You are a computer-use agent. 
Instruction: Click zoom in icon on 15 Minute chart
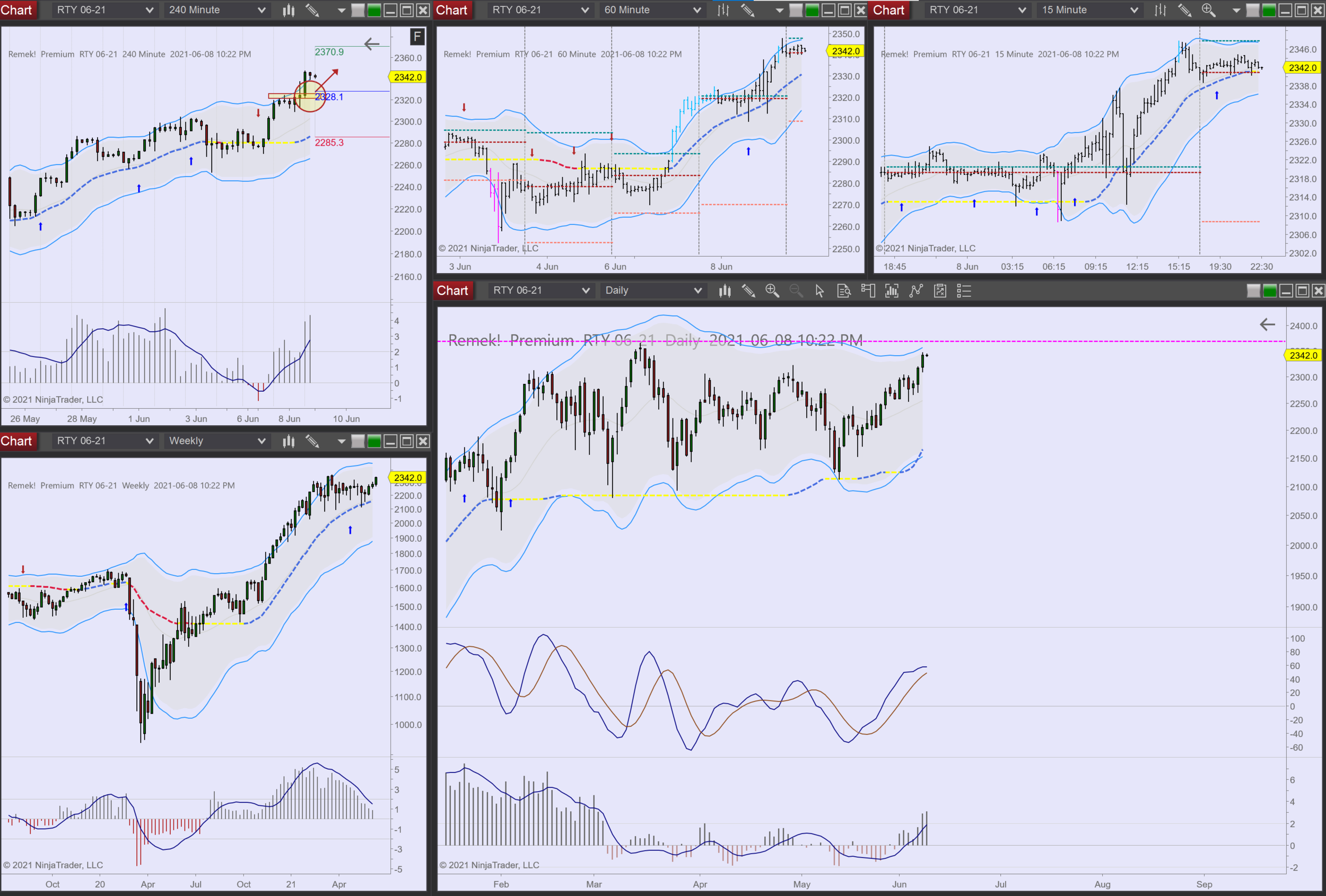click(1208, 10)
